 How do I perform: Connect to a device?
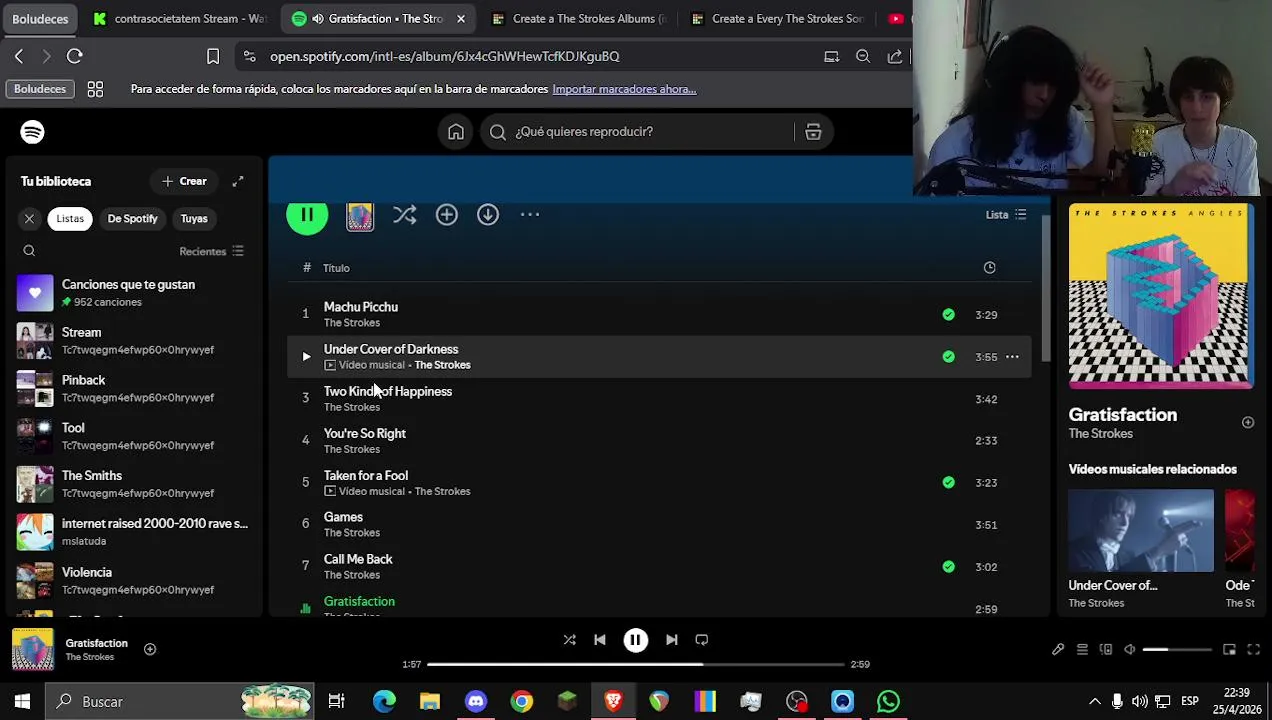[1105, 650]
